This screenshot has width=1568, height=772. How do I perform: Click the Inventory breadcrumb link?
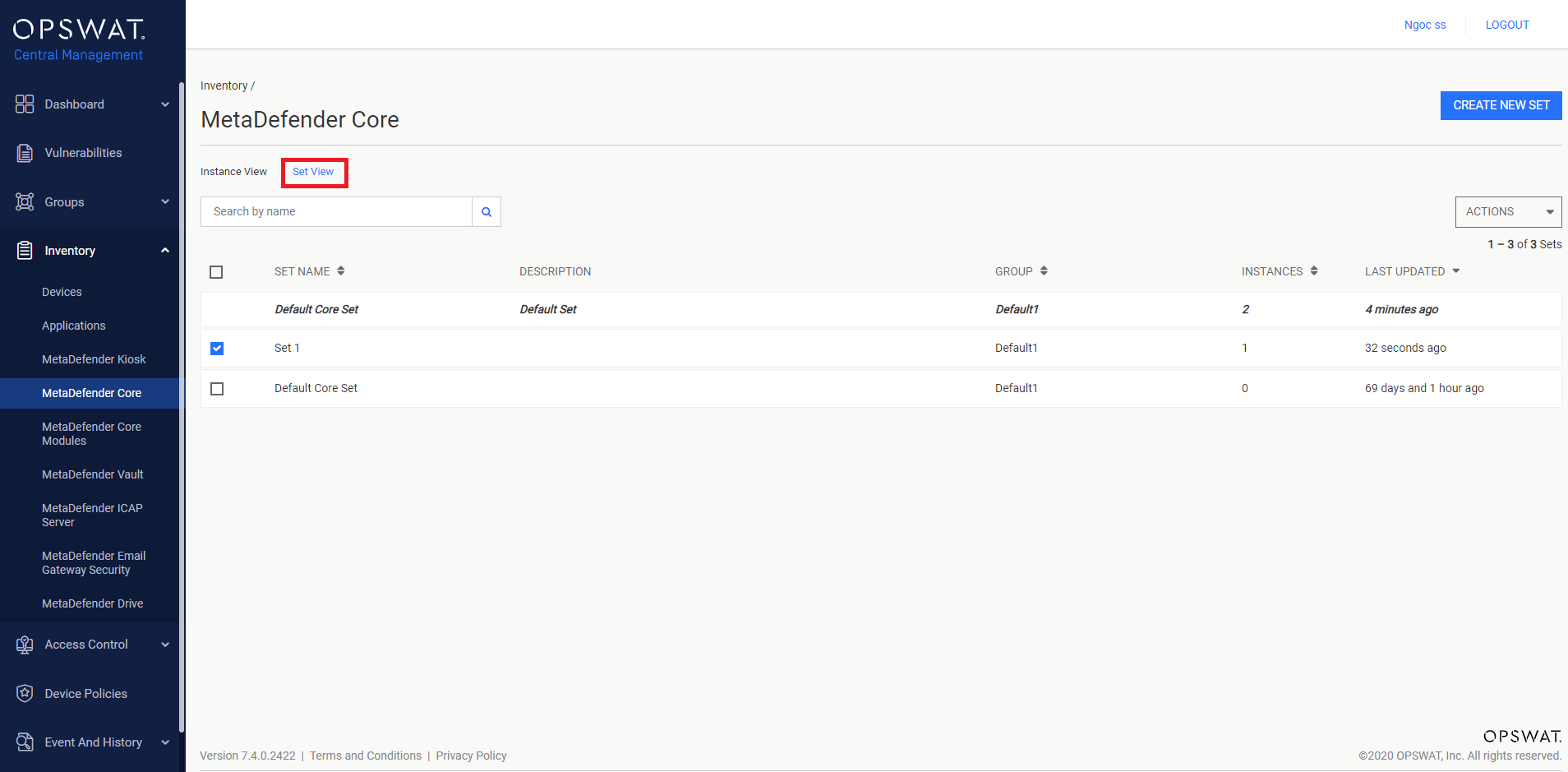[224, 86]
